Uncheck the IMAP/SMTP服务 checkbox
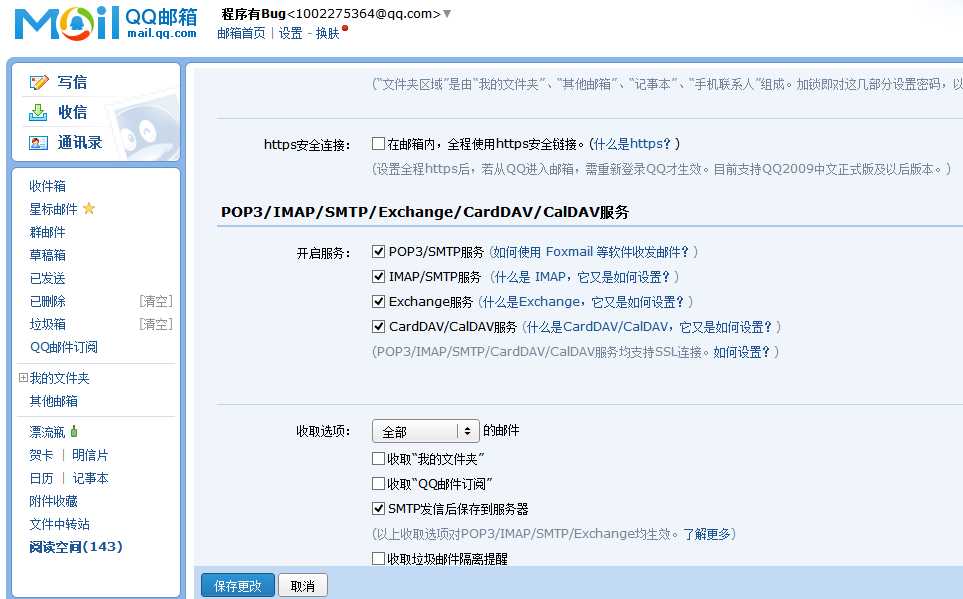Screen dimensions: 963x599 point(378,276)
